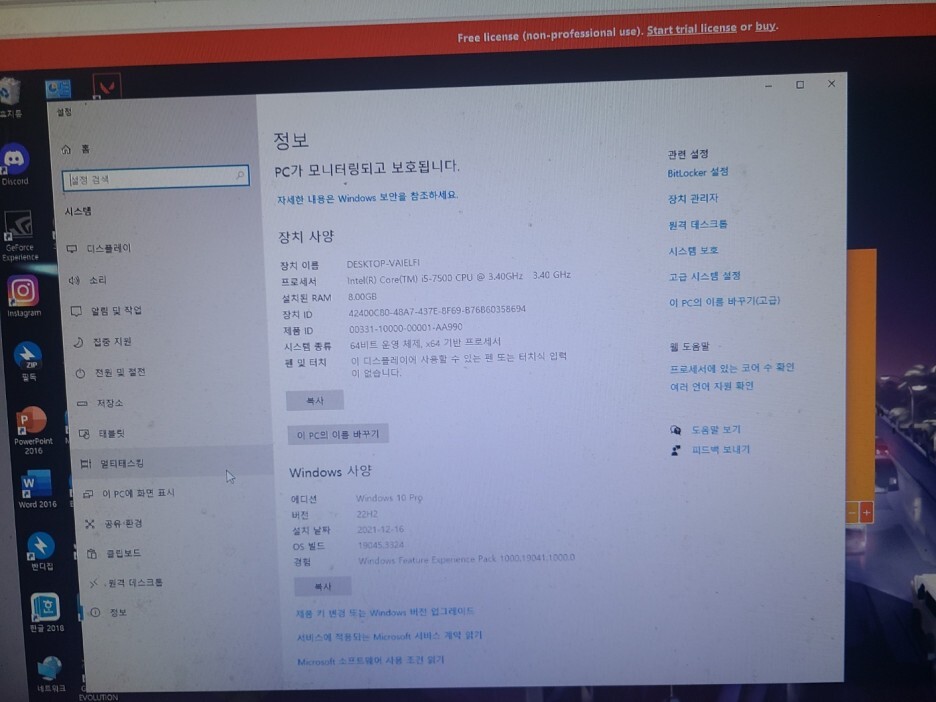Click the product ID 00331-10000-00001-AA990 text

pos(405,328)
